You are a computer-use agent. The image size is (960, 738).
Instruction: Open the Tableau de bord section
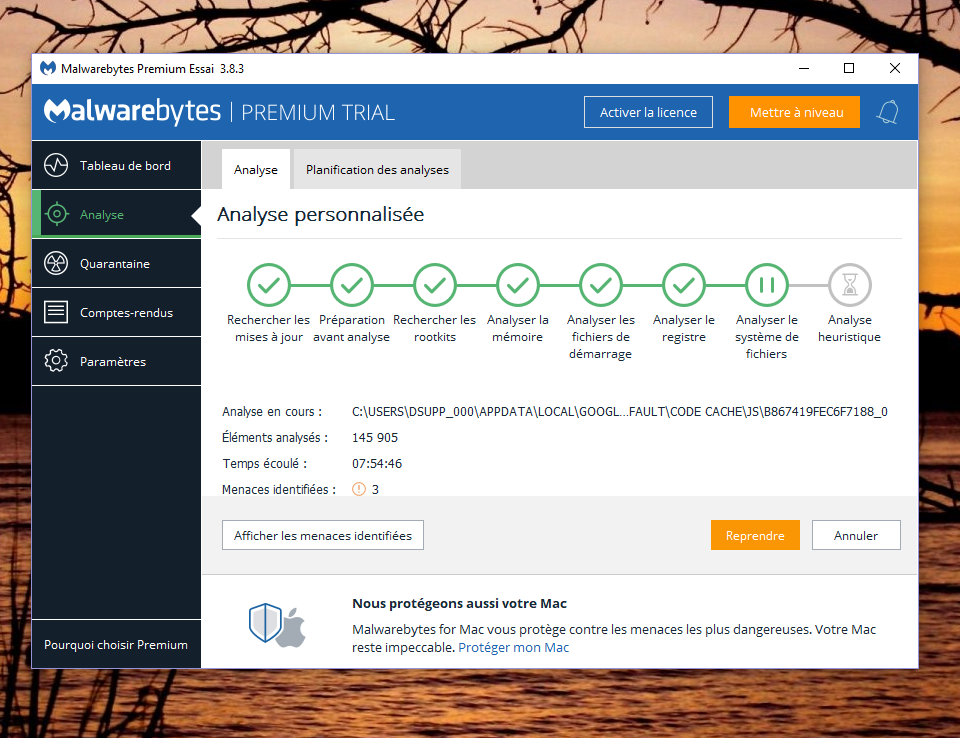(x=116, y=165)
